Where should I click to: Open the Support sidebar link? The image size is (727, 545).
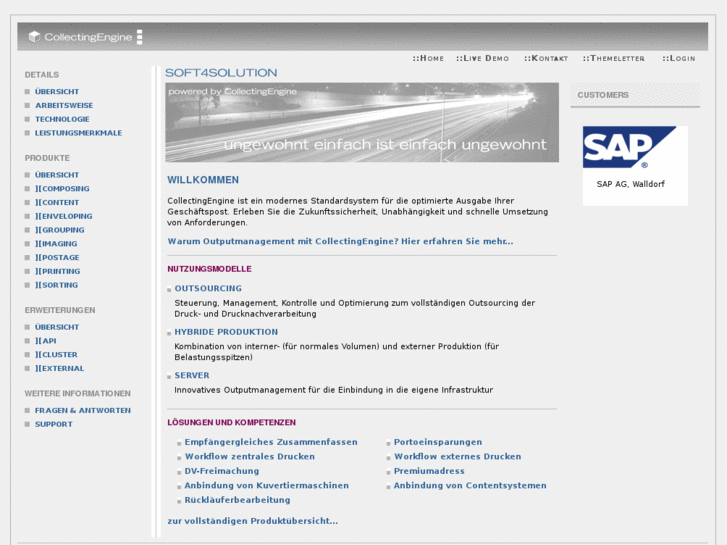pos(54,424)
